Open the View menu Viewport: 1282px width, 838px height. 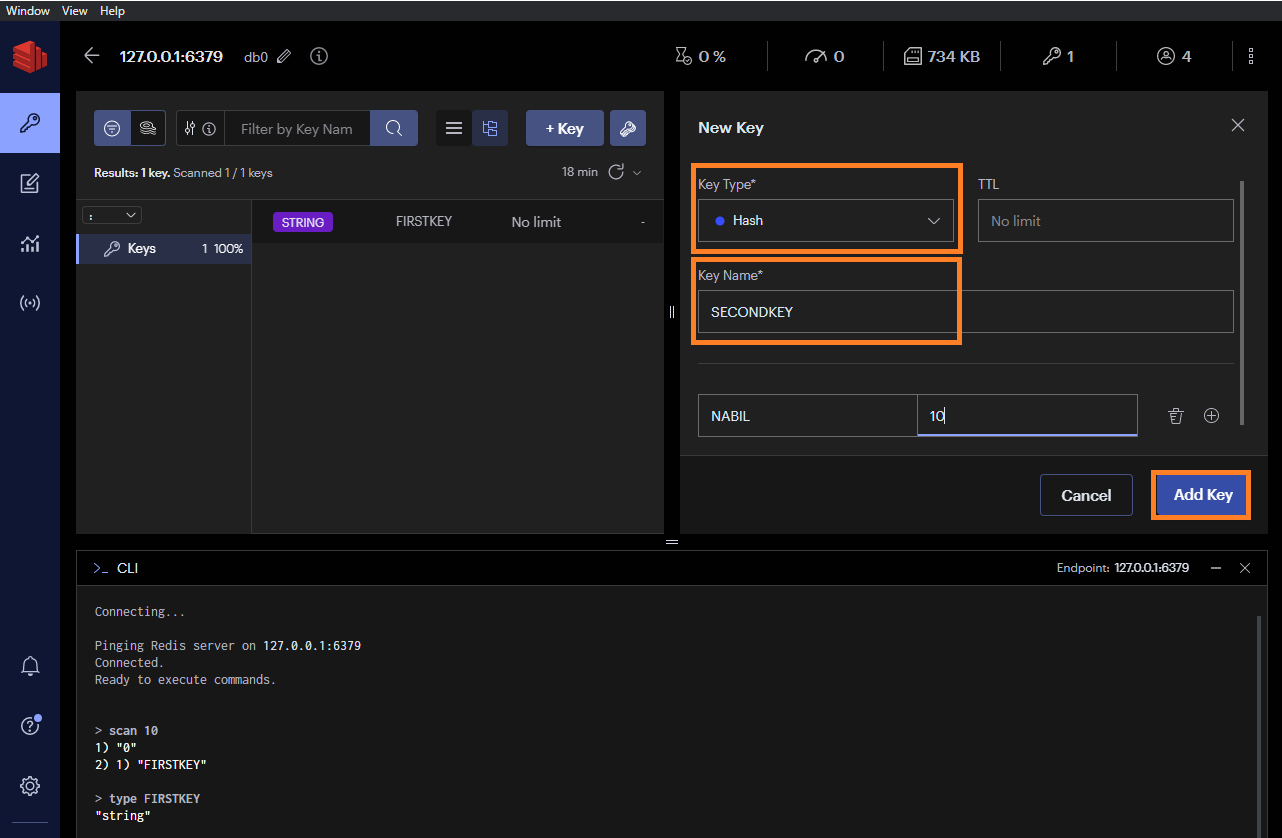[x=75, y=10]
